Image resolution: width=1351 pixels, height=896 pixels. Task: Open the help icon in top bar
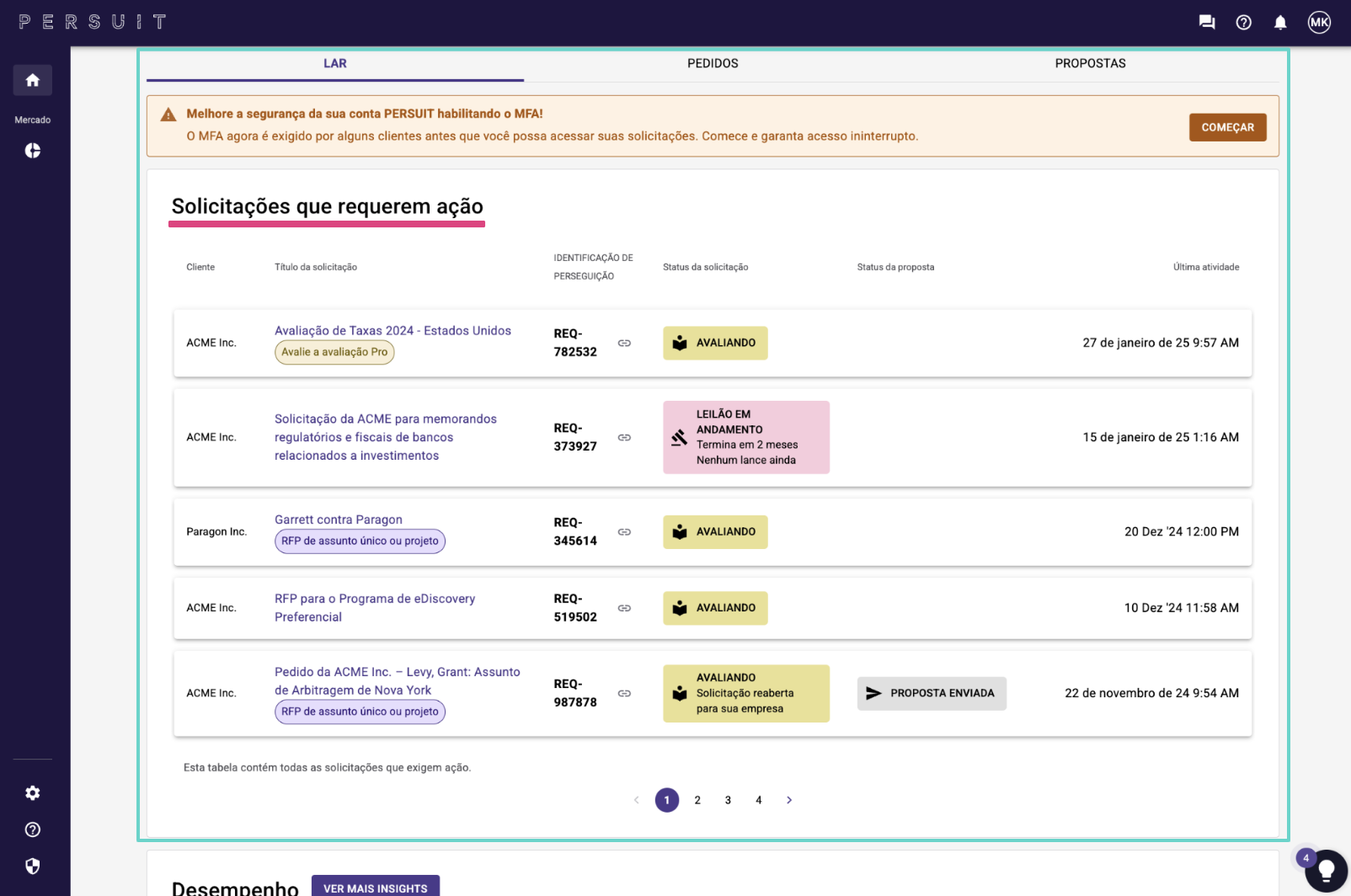(1244, 23)
